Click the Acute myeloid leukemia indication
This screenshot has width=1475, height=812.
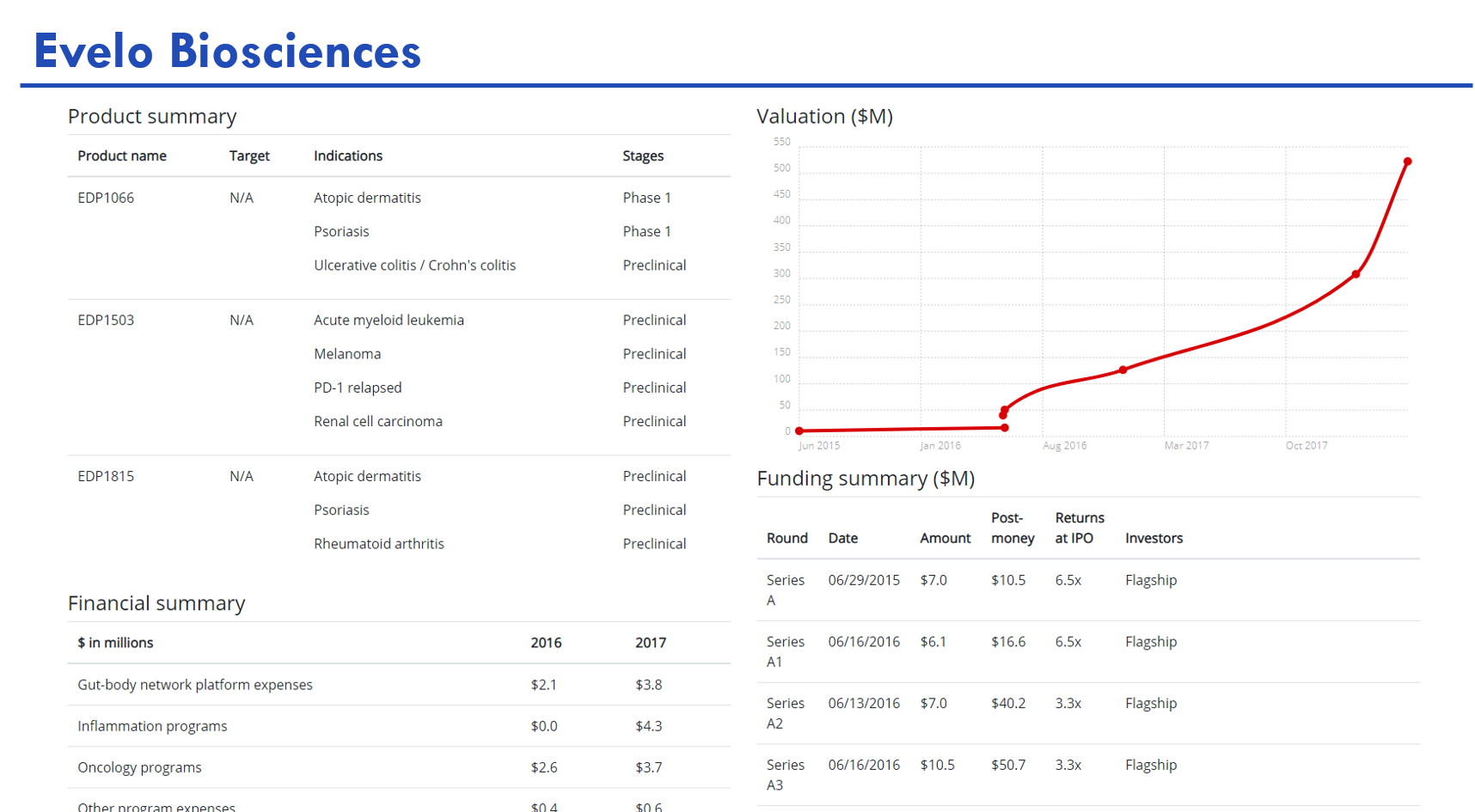tap(389, 320)
